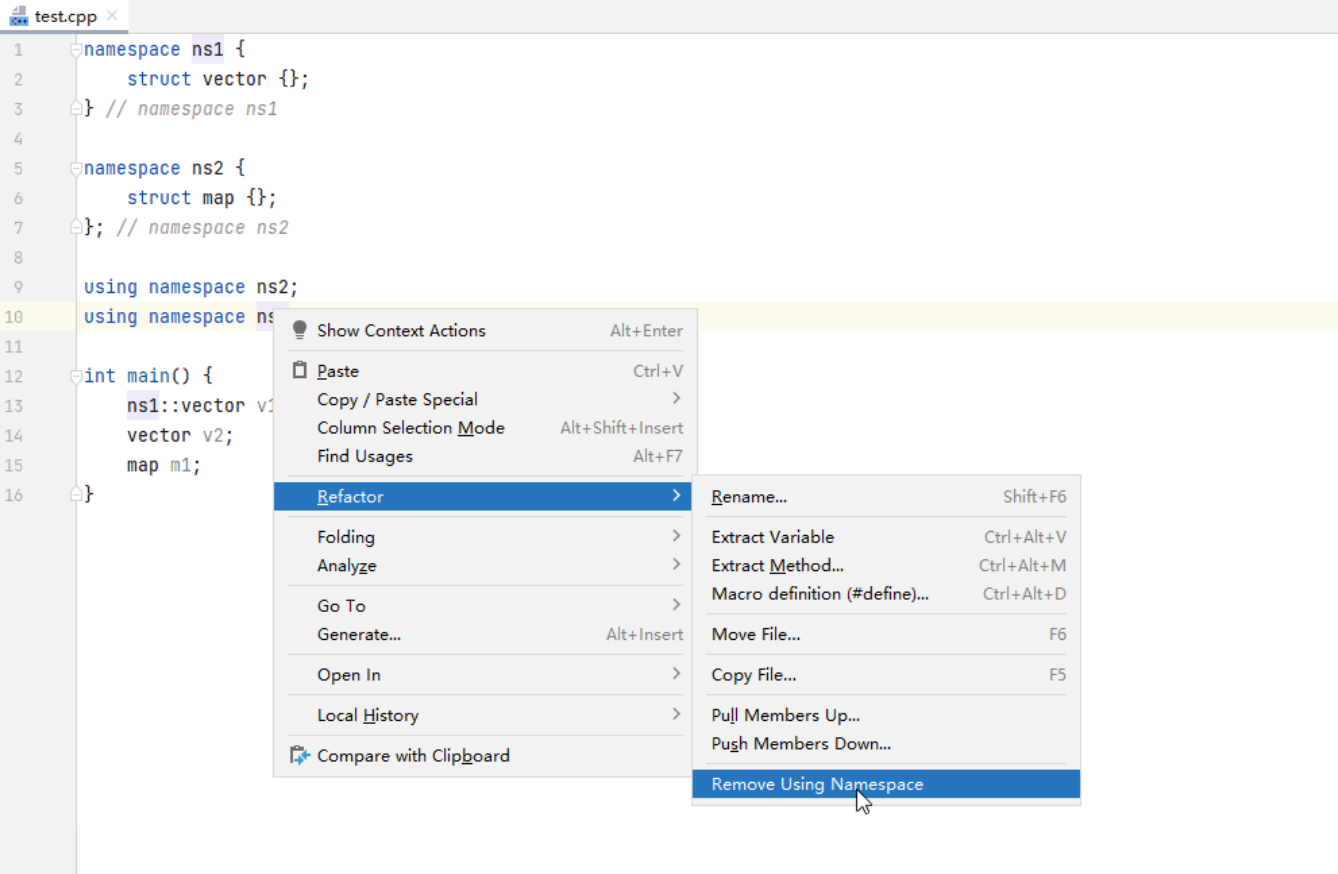Select Find Usages from the context menu

pos(364,456)
